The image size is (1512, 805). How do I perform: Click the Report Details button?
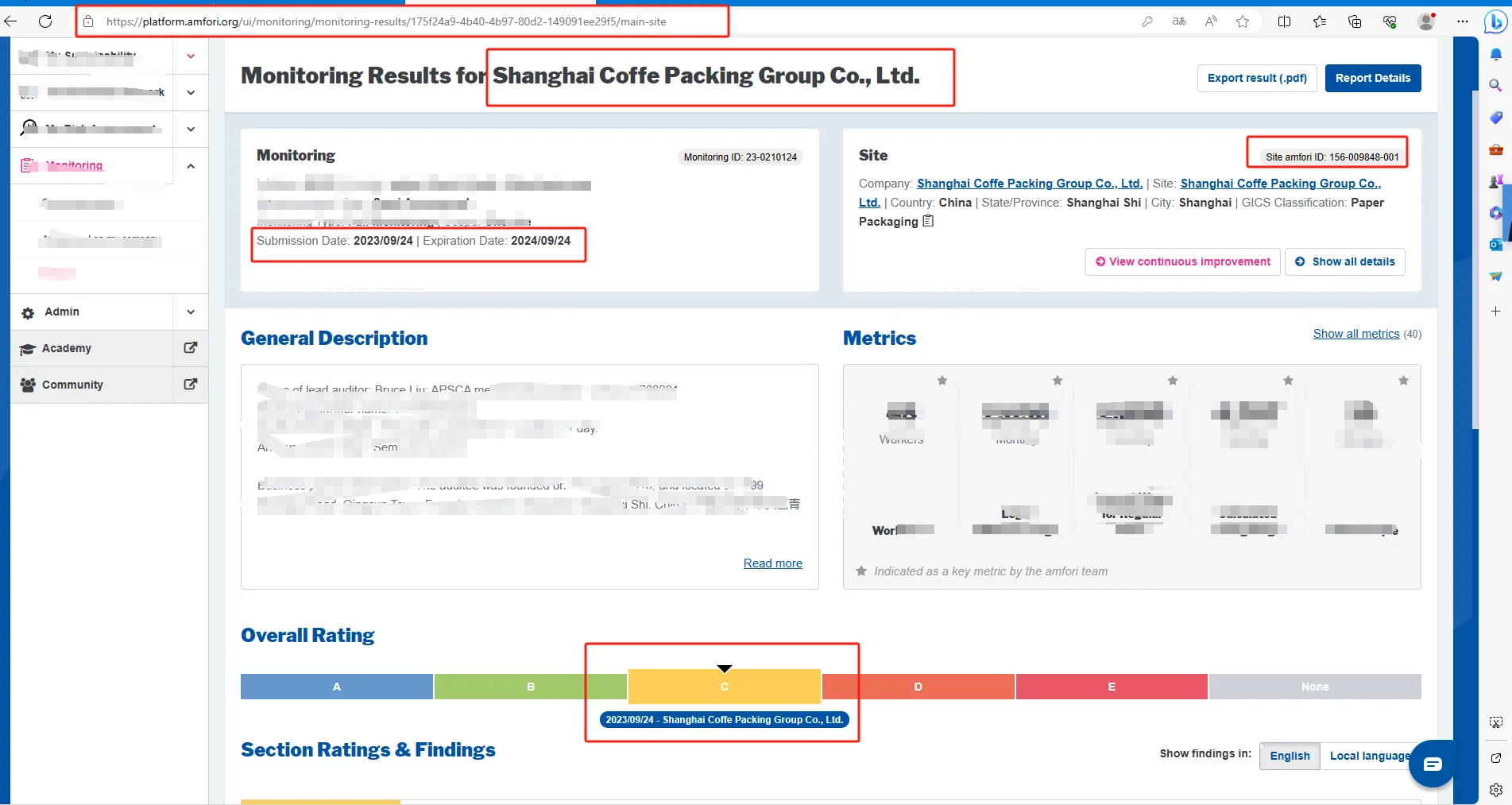[x=1373, y=78]
